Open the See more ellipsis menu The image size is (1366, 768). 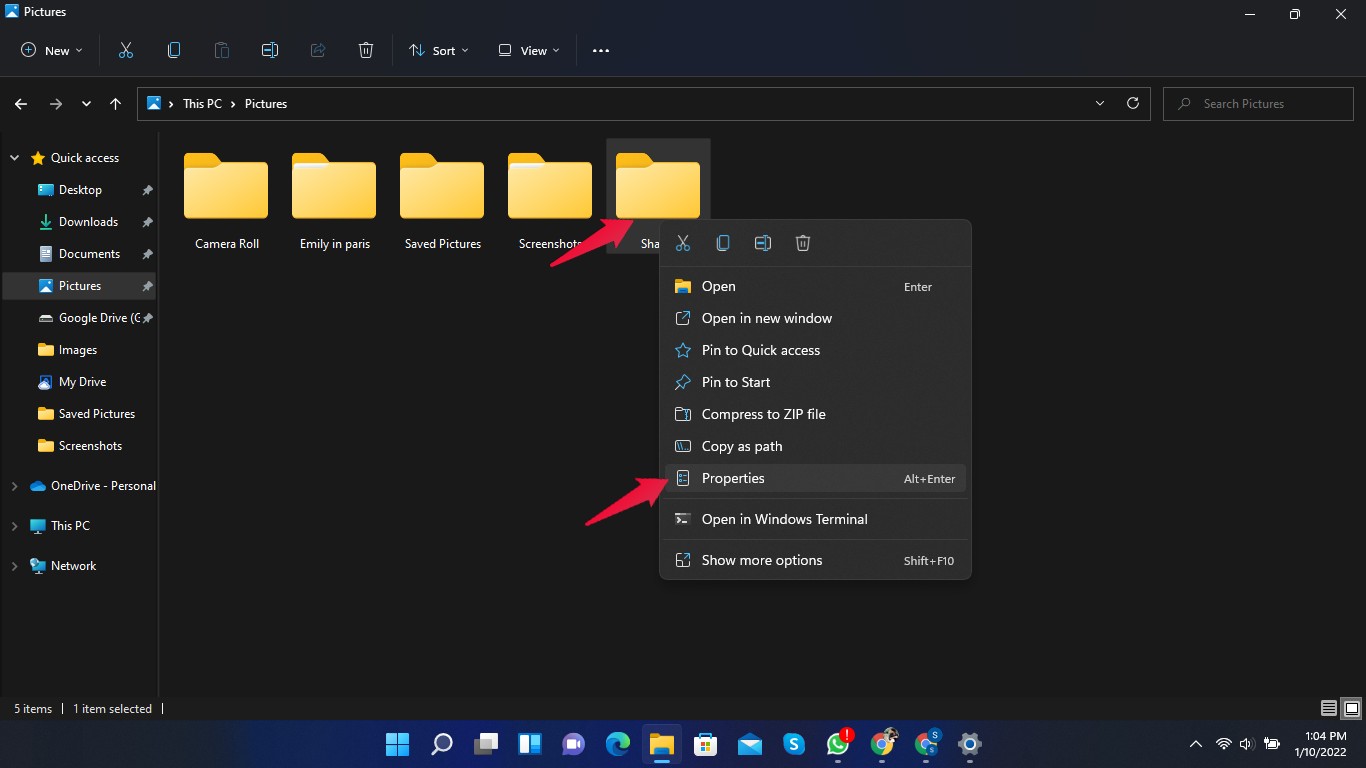601,51
